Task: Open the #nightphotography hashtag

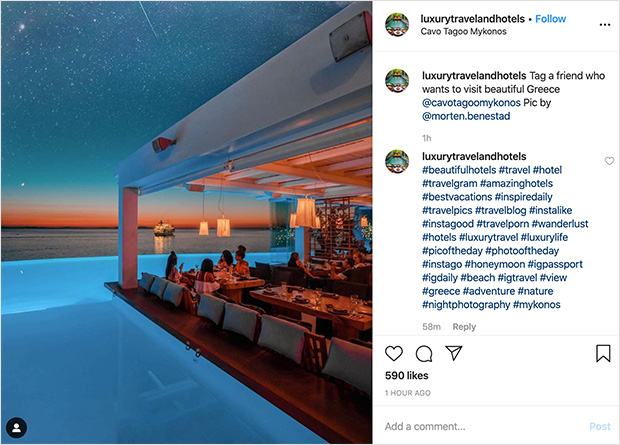Action: pyautogui.click(x=466, y=305)
